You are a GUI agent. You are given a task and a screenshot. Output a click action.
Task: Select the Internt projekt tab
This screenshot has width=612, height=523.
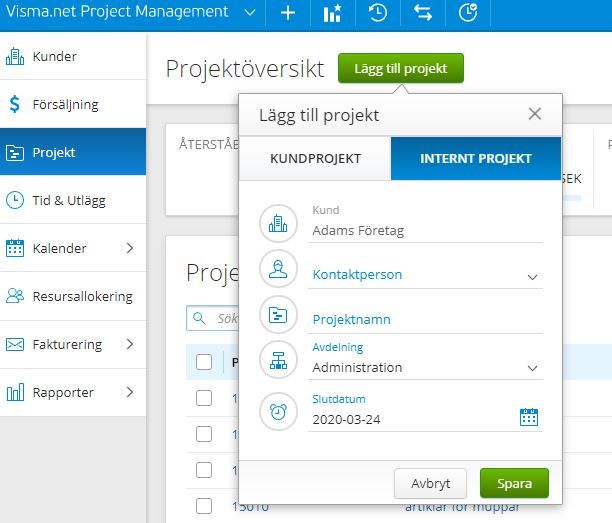[475, 158]
